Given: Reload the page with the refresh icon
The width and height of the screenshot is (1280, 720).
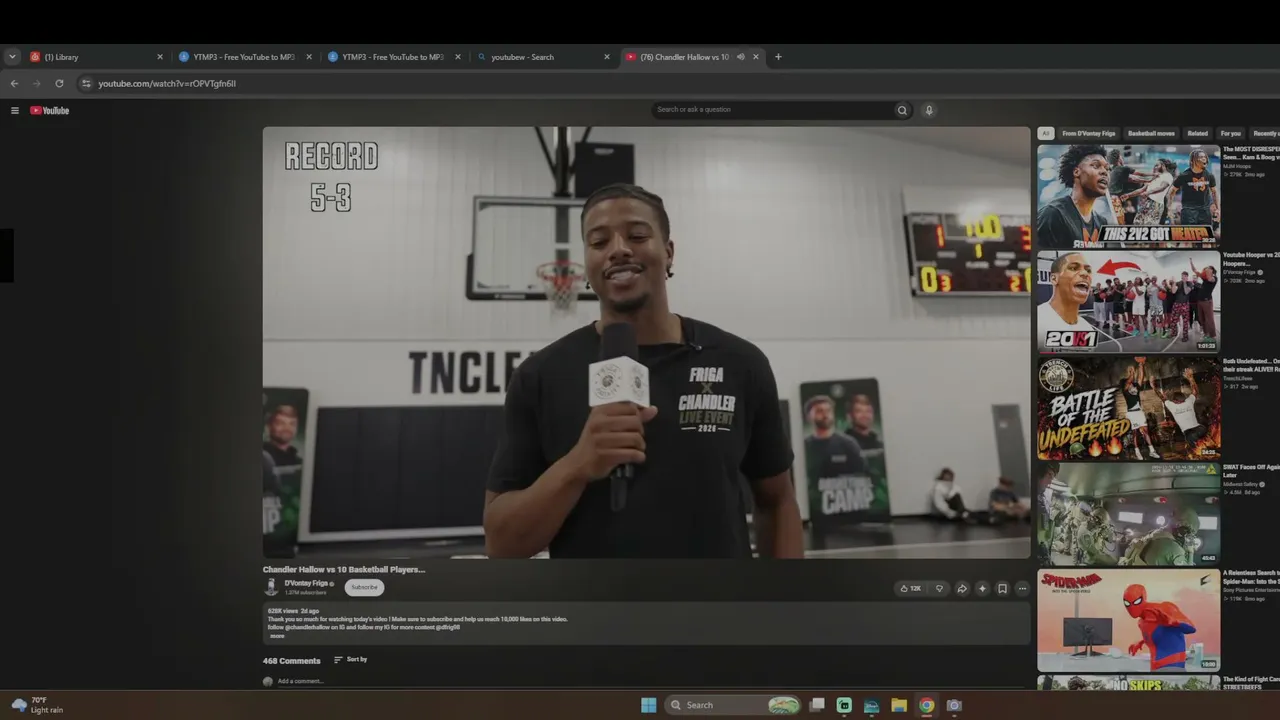Looking at the screenshot, I should pyautogui.click(x=59, y=84).
